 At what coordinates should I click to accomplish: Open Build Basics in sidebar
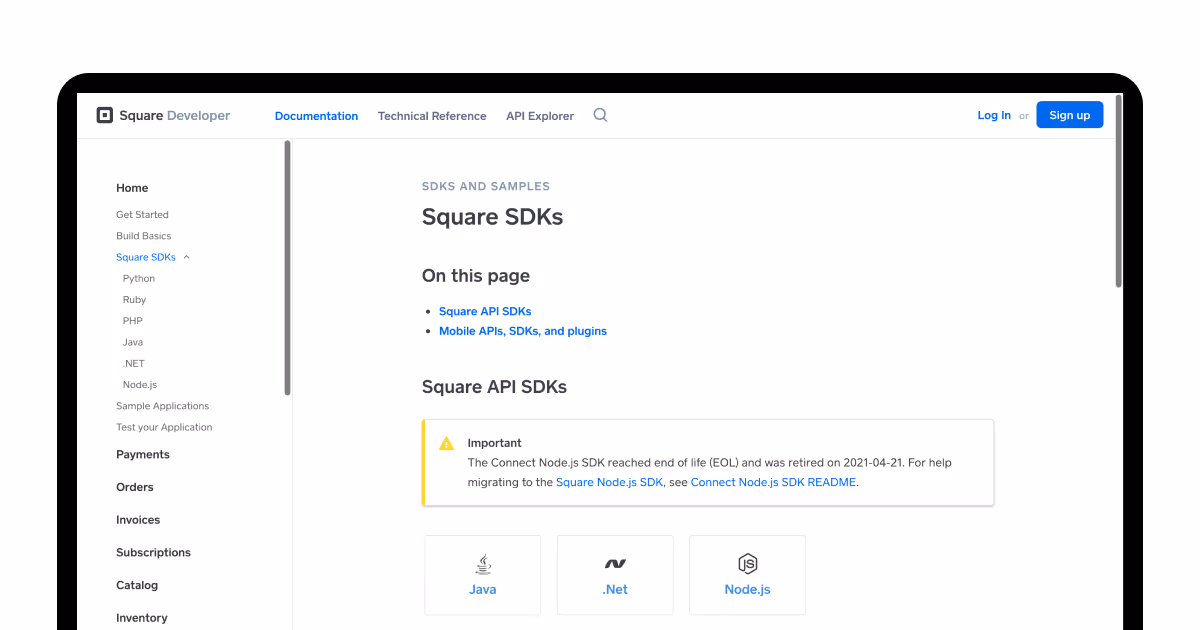[144, 236]
